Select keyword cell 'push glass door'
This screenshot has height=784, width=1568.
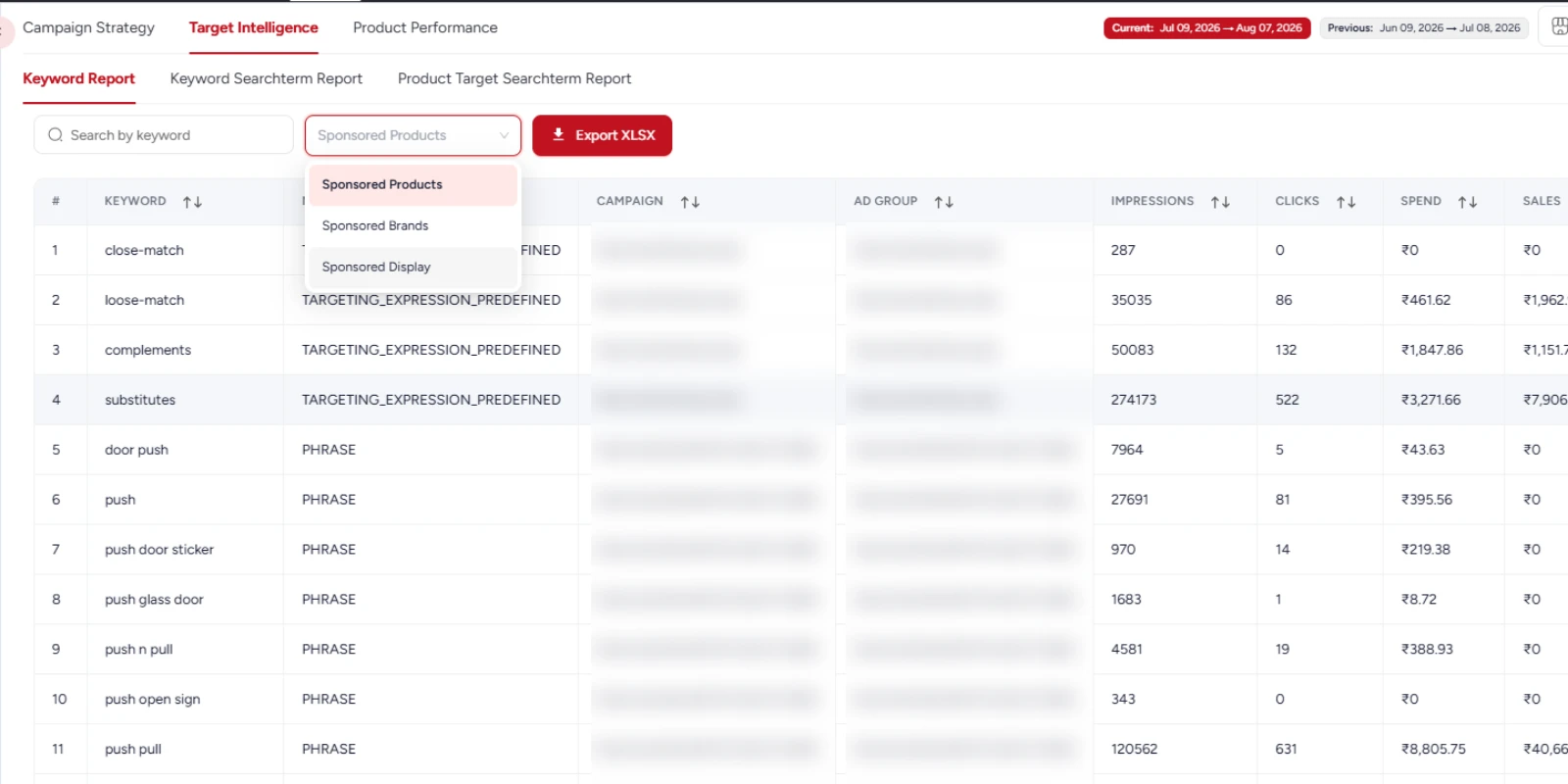tap(154, 600)
